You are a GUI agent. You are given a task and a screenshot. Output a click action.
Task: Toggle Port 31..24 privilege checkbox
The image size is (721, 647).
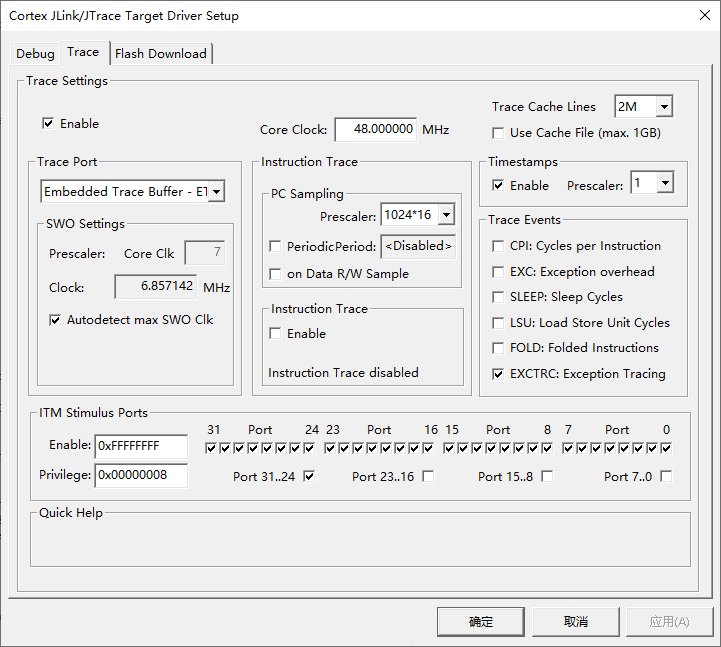(x=309, y=476)
